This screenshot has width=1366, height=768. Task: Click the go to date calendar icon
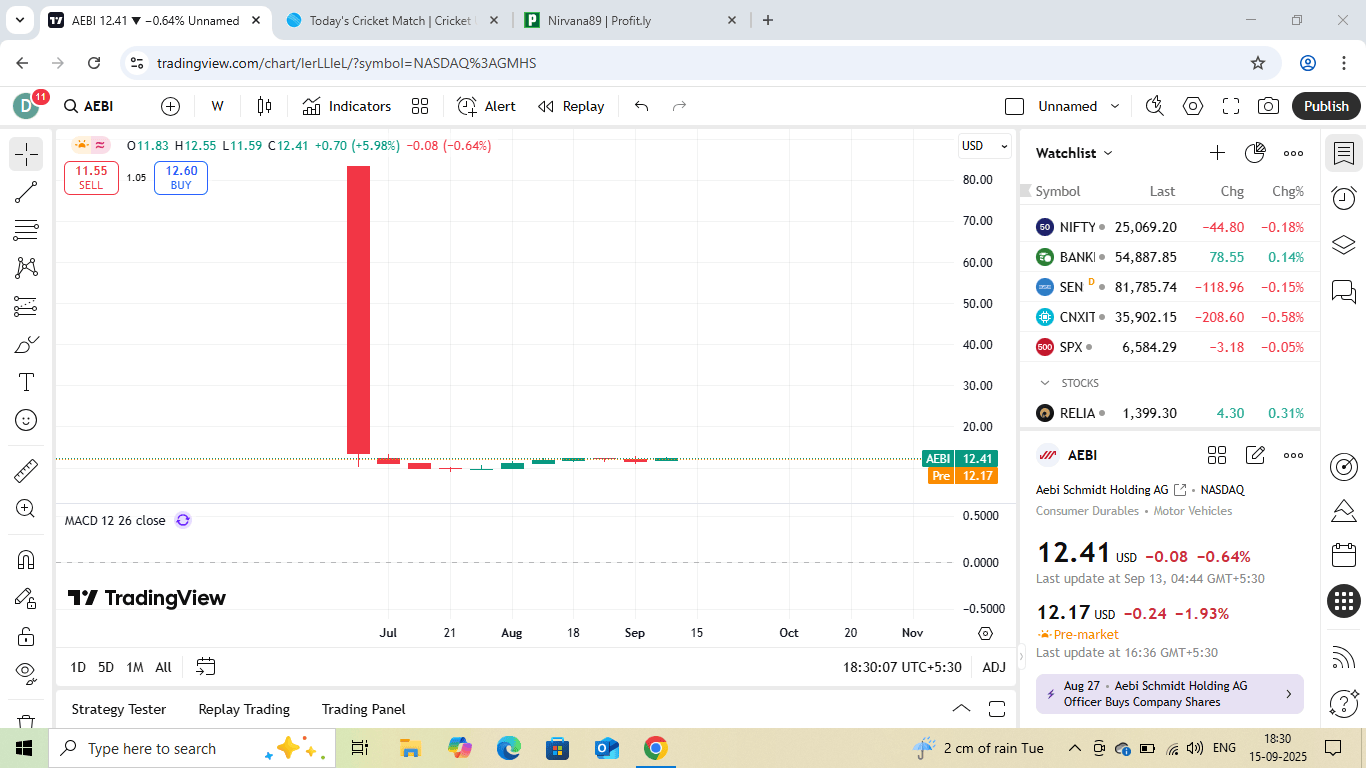coord(206,667)
